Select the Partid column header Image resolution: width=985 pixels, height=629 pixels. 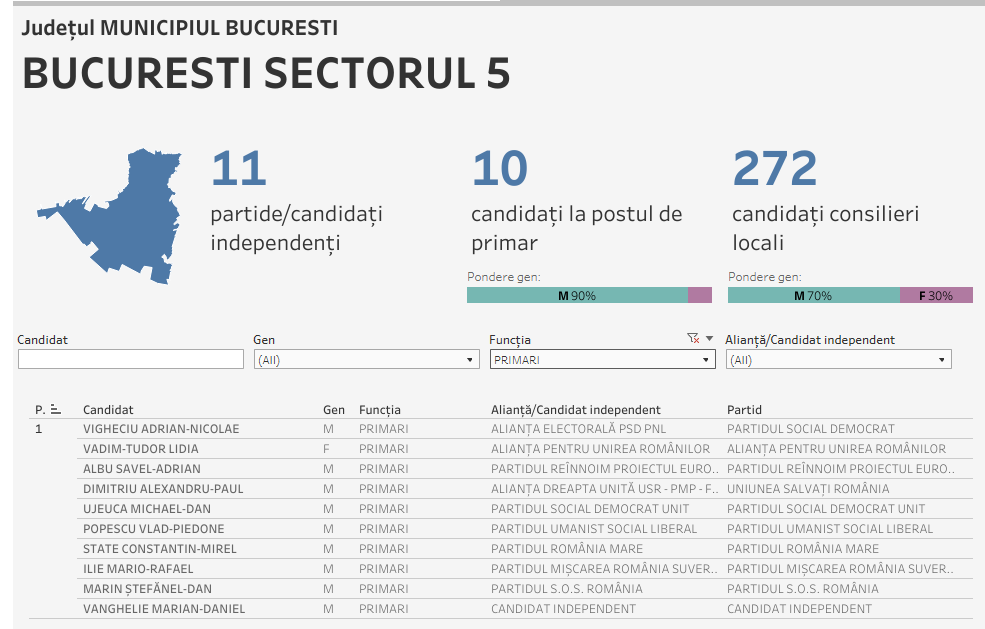(x=744, y=410)
